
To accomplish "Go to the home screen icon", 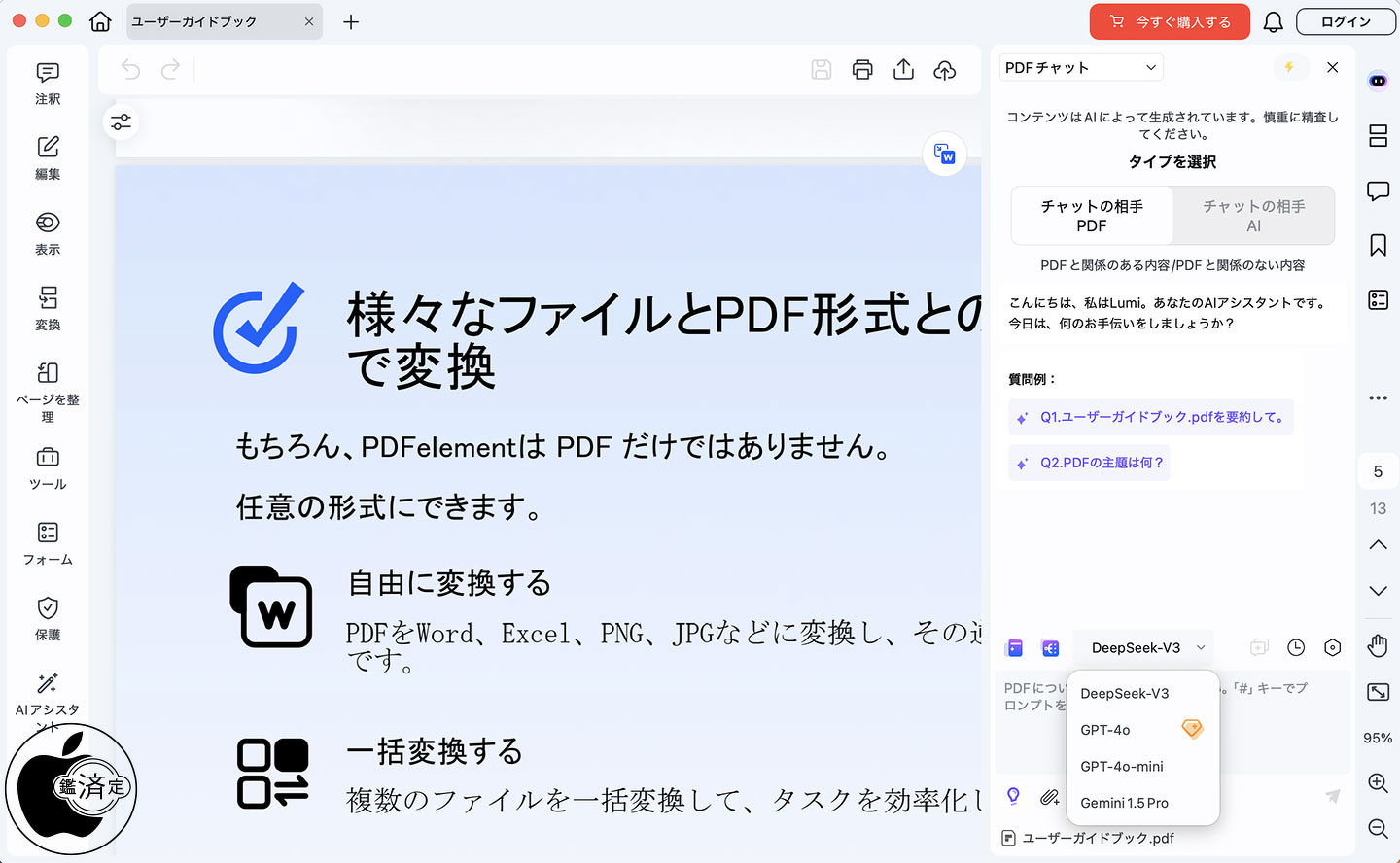I will pyautogui.click(x=100, y=21).
